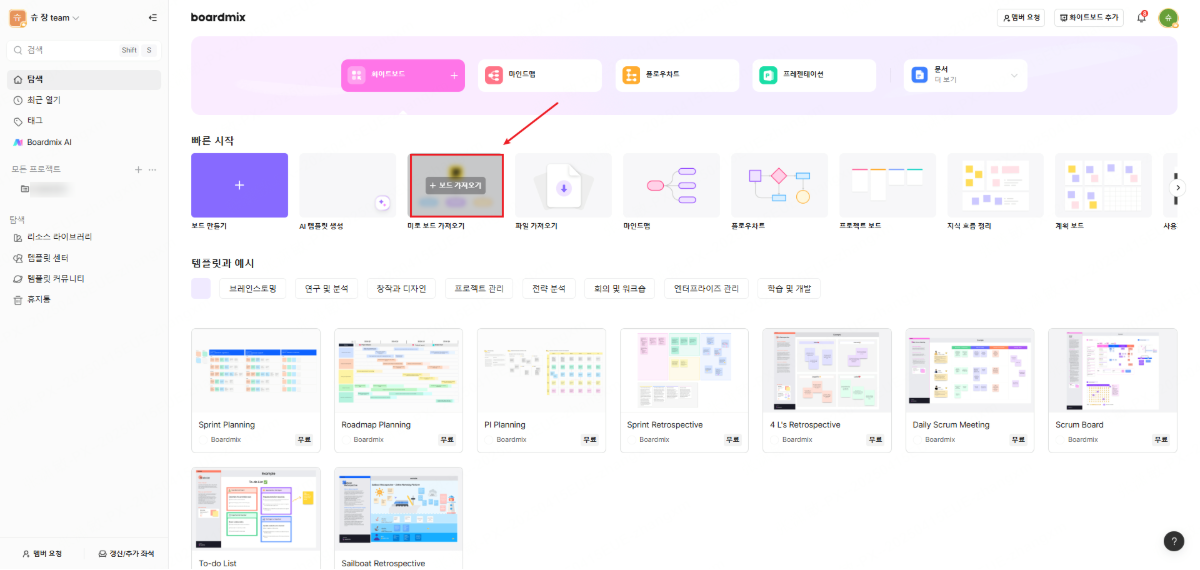Click the green user avatar icon
The width and height of the screenshot is (1200, 570).
(x=1168, y=18)
